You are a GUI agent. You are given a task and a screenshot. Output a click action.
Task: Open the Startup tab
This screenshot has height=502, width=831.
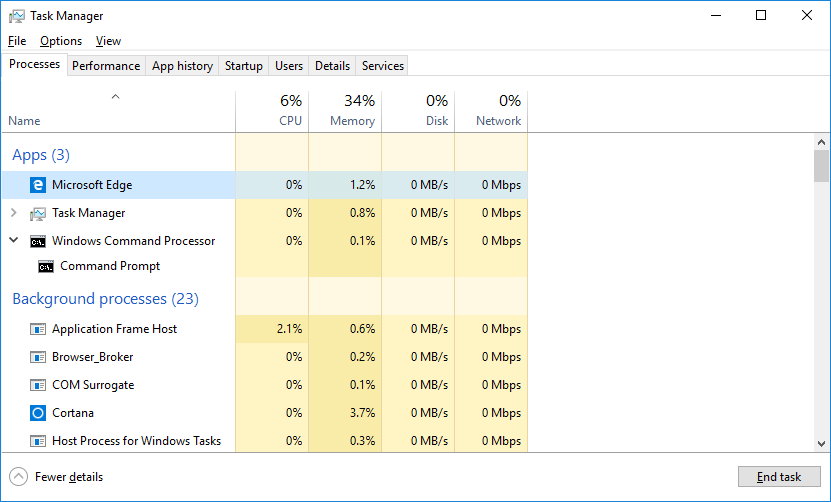tap(244, 66)
